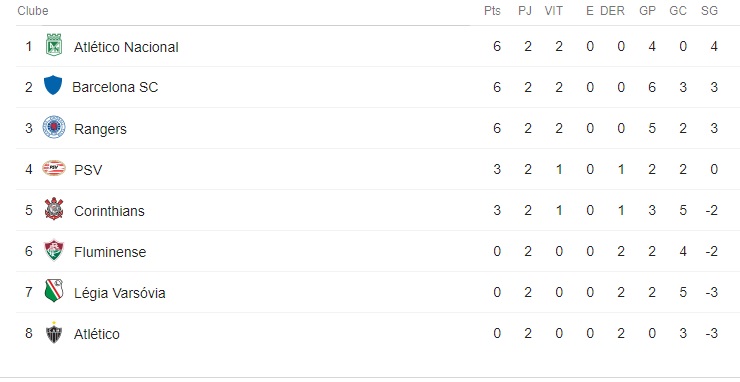Open the Corinthians team name link
This screenshot has width=740, height=382.
(109, 211)
